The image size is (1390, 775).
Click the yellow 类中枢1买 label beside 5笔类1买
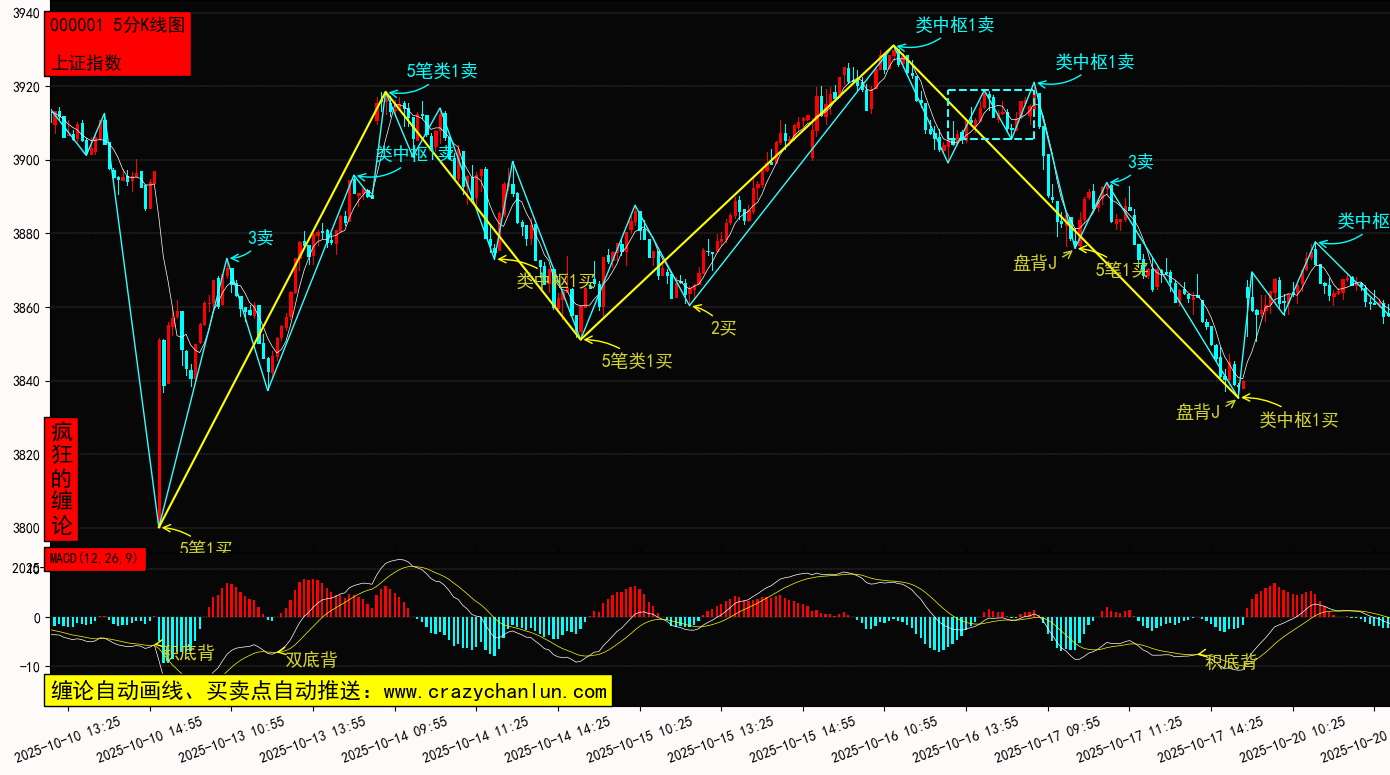coord(555,282)
